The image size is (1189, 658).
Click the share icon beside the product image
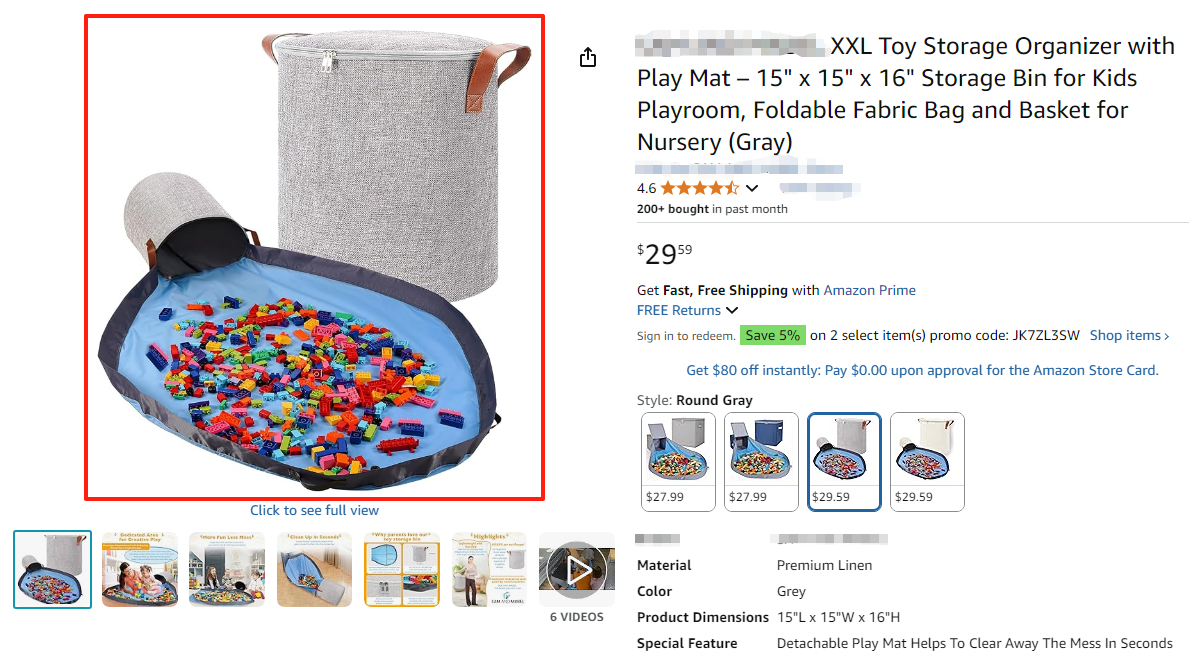pyautogui.click(x=588, y=57)
